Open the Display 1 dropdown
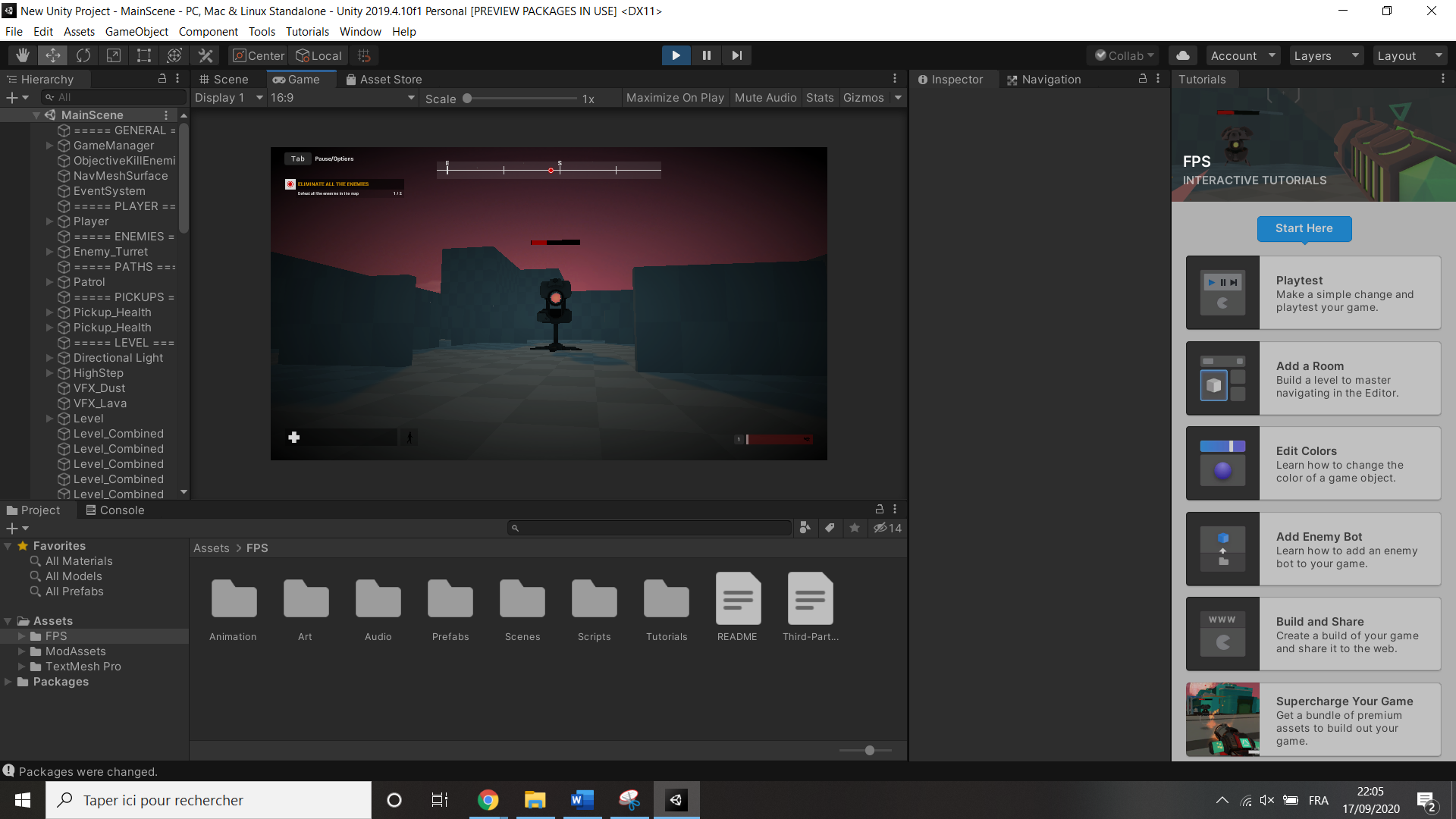Screen dimensions: 1456x819 click(228, 98)
